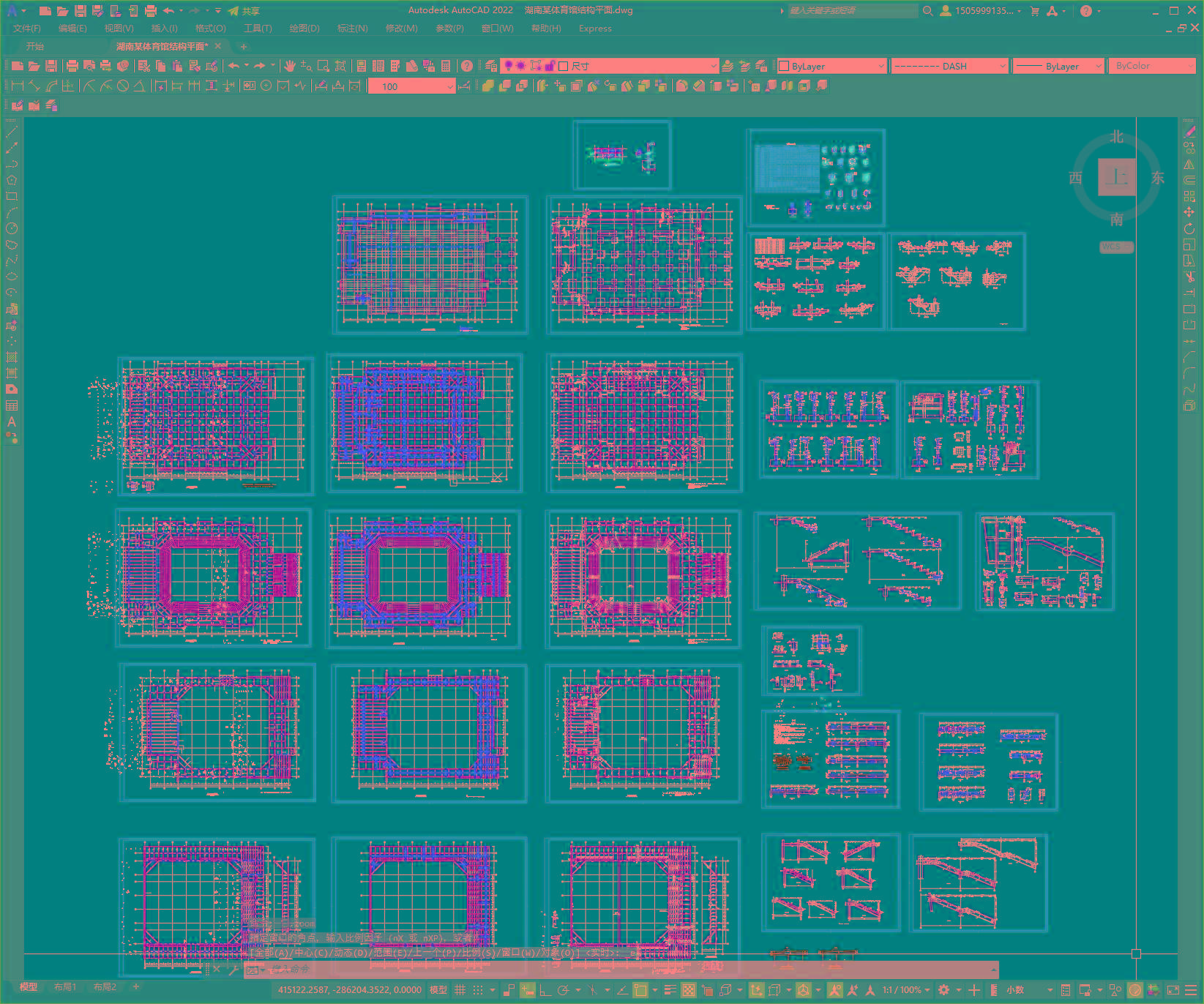This screenshot has width=1204, height=1004.
Task: Open the Help question mark icon in the standard toolbar
Action: coord(467,66)
